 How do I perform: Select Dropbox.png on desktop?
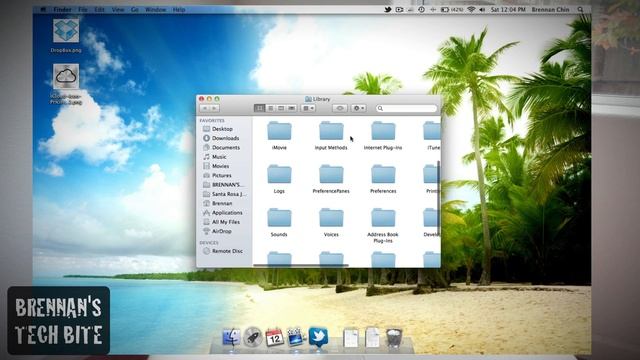(x=66, y=35)
